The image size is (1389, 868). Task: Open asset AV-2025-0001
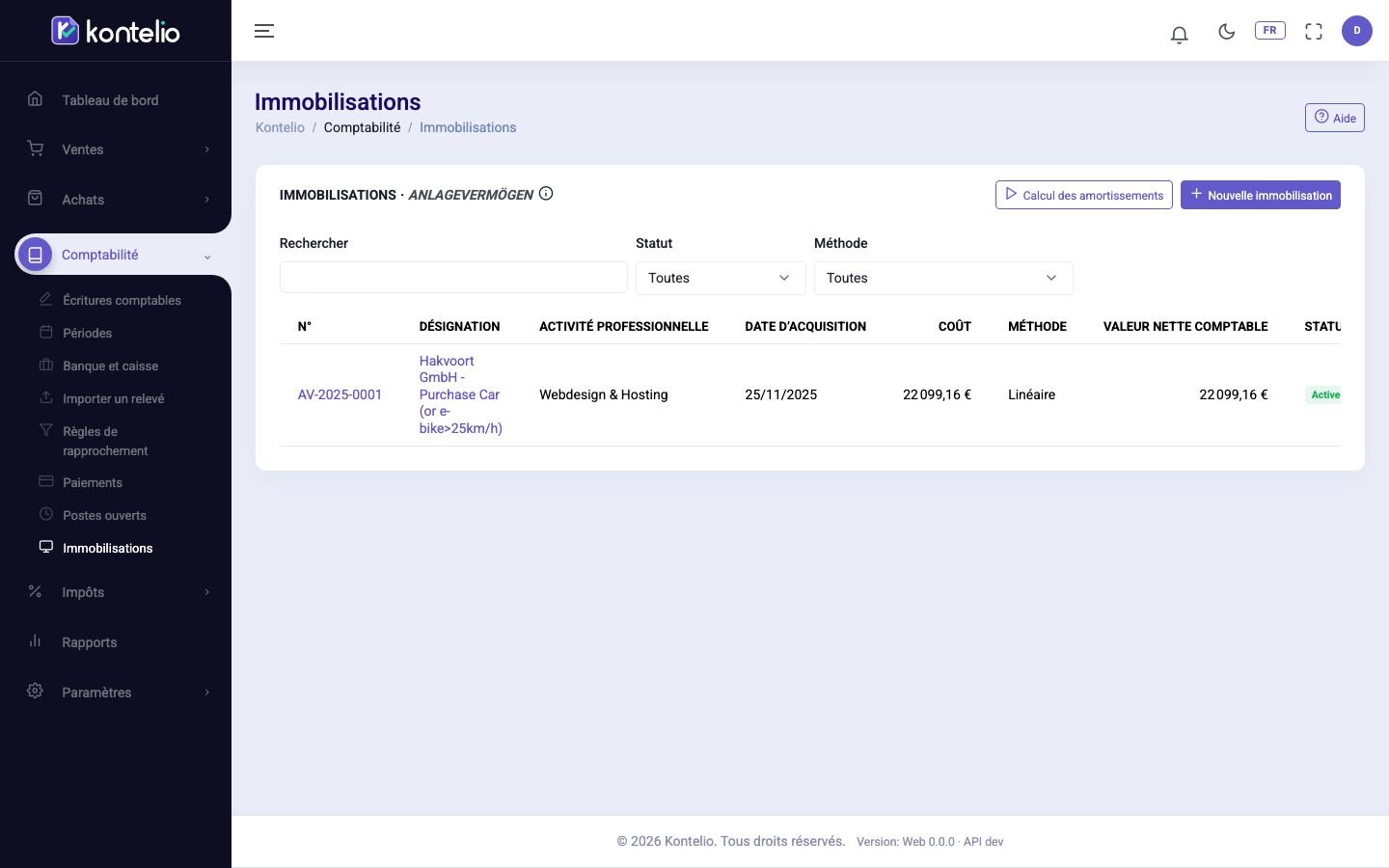(x=340, y=394)
